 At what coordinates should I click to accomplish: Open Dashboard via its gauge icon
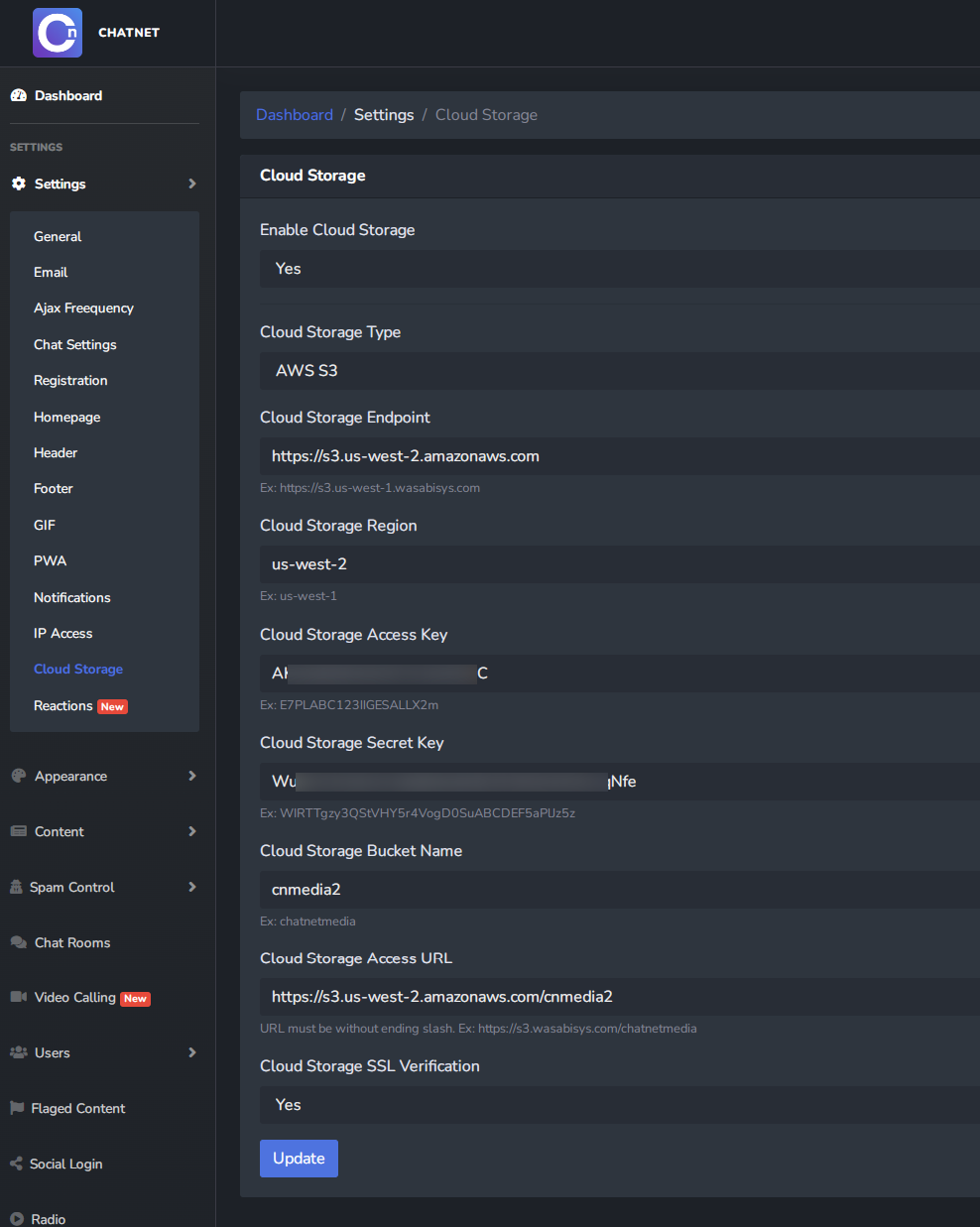click(x=18, y=95)
